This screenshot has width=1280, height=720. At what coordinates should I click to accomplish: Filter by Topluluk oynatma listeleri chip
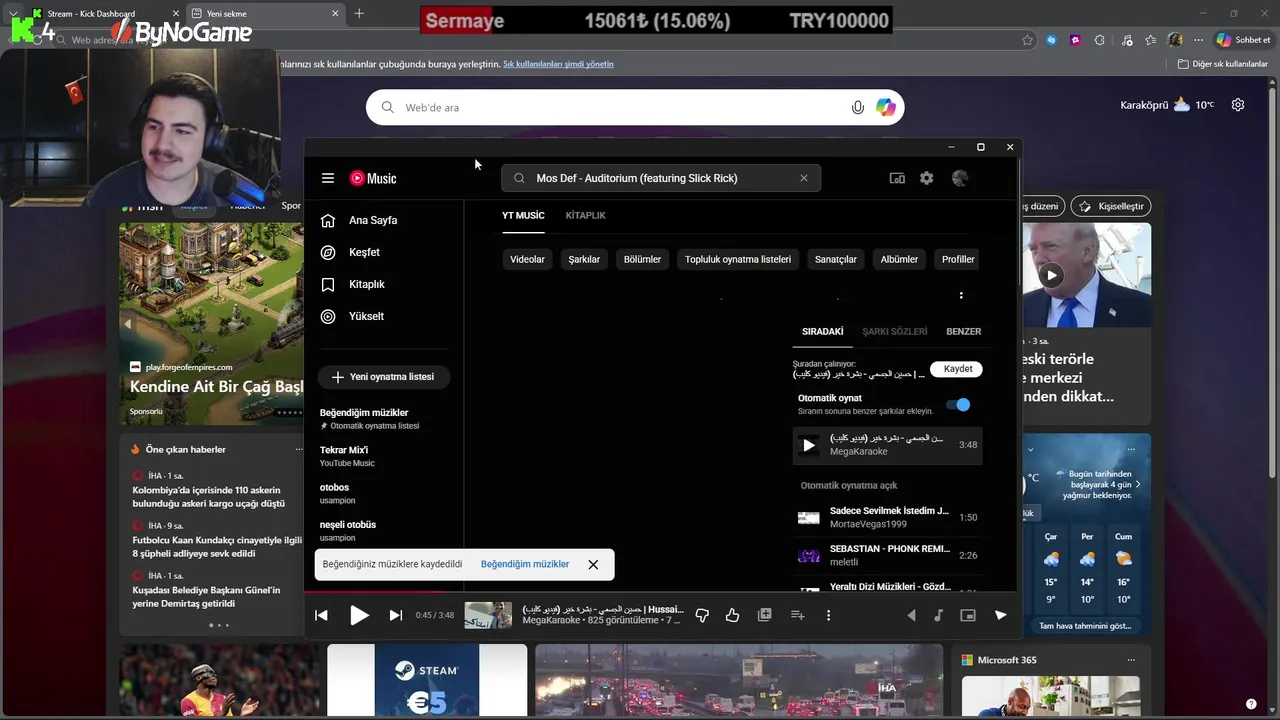(x=738, y=259)
